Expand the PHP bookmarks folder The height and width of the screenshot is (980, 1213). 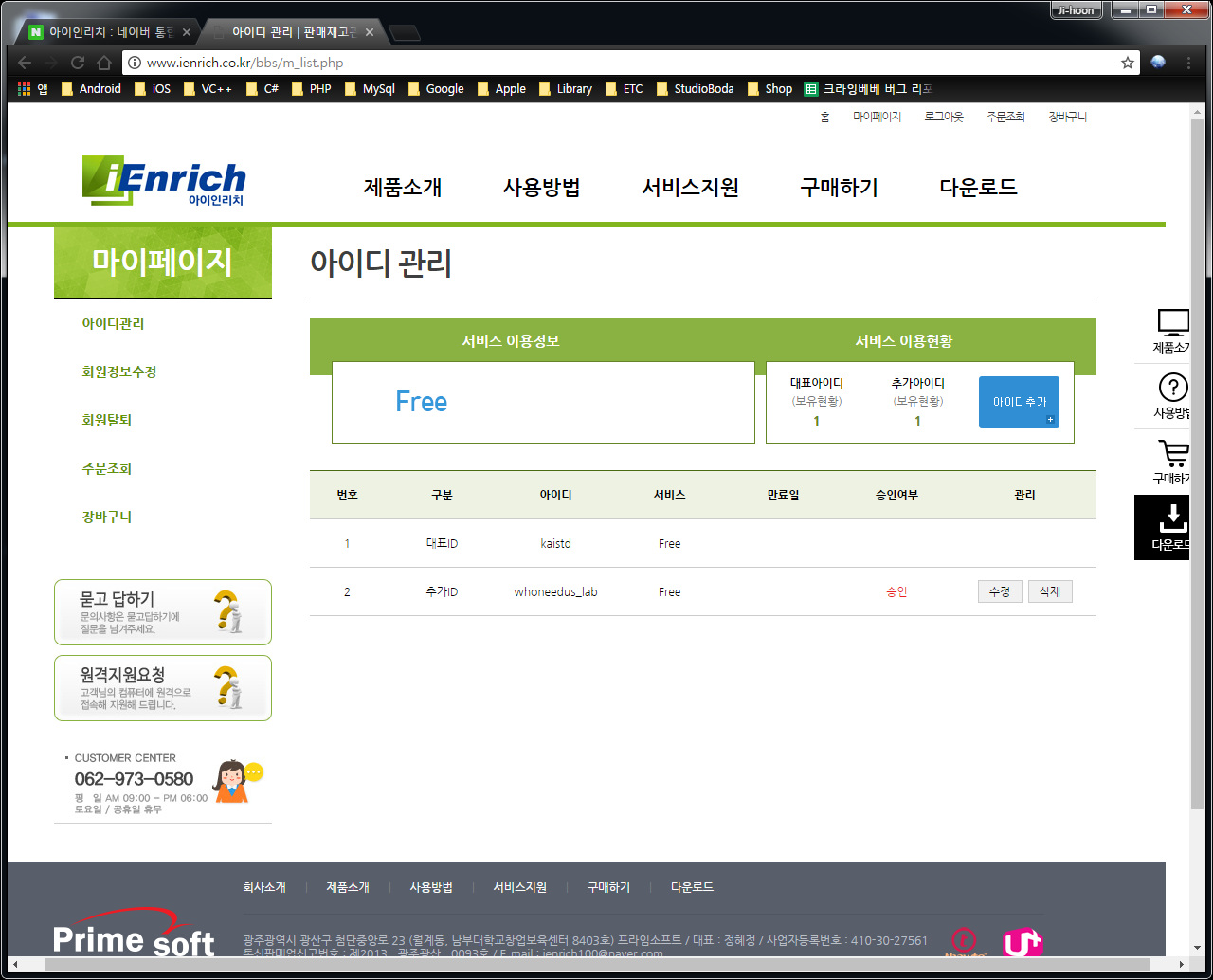point(312,89)
